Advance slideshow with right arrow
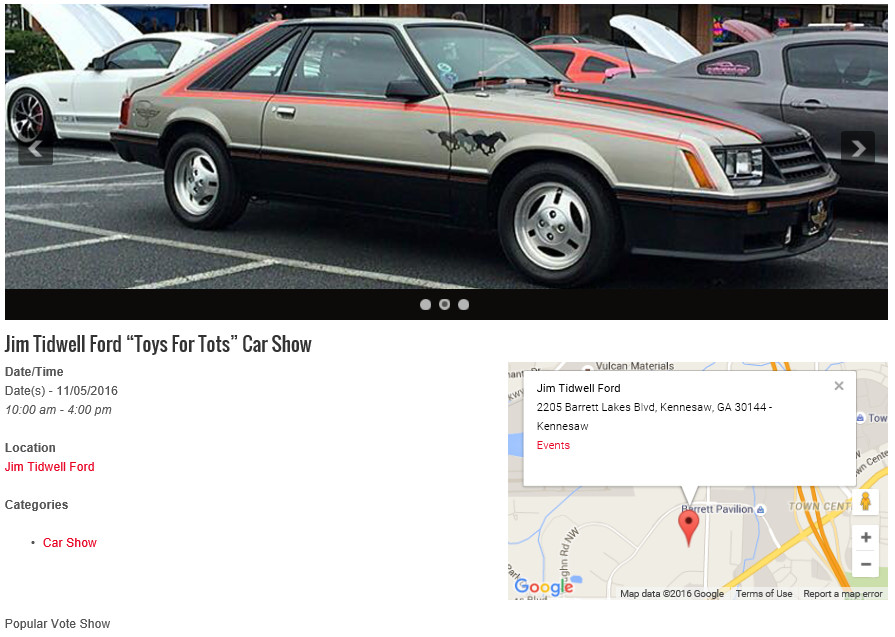Viewport: 895px width, 637px height. click(858, 148)
